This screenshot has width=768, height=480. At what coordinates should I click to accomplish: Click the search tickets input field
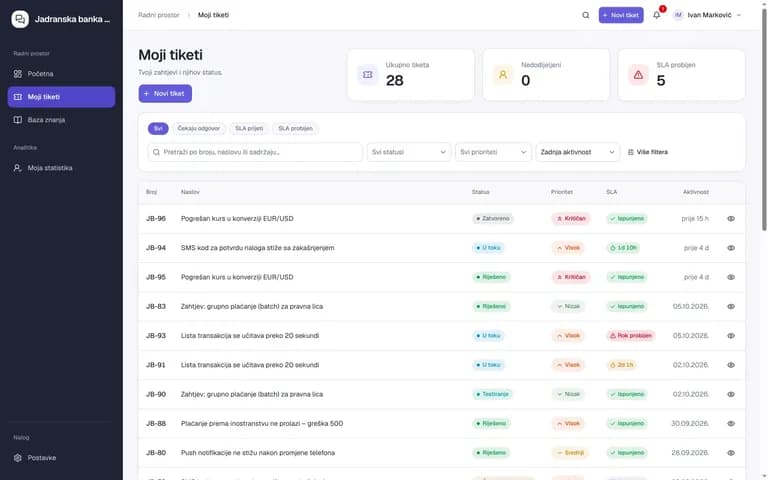pos(255,152)
